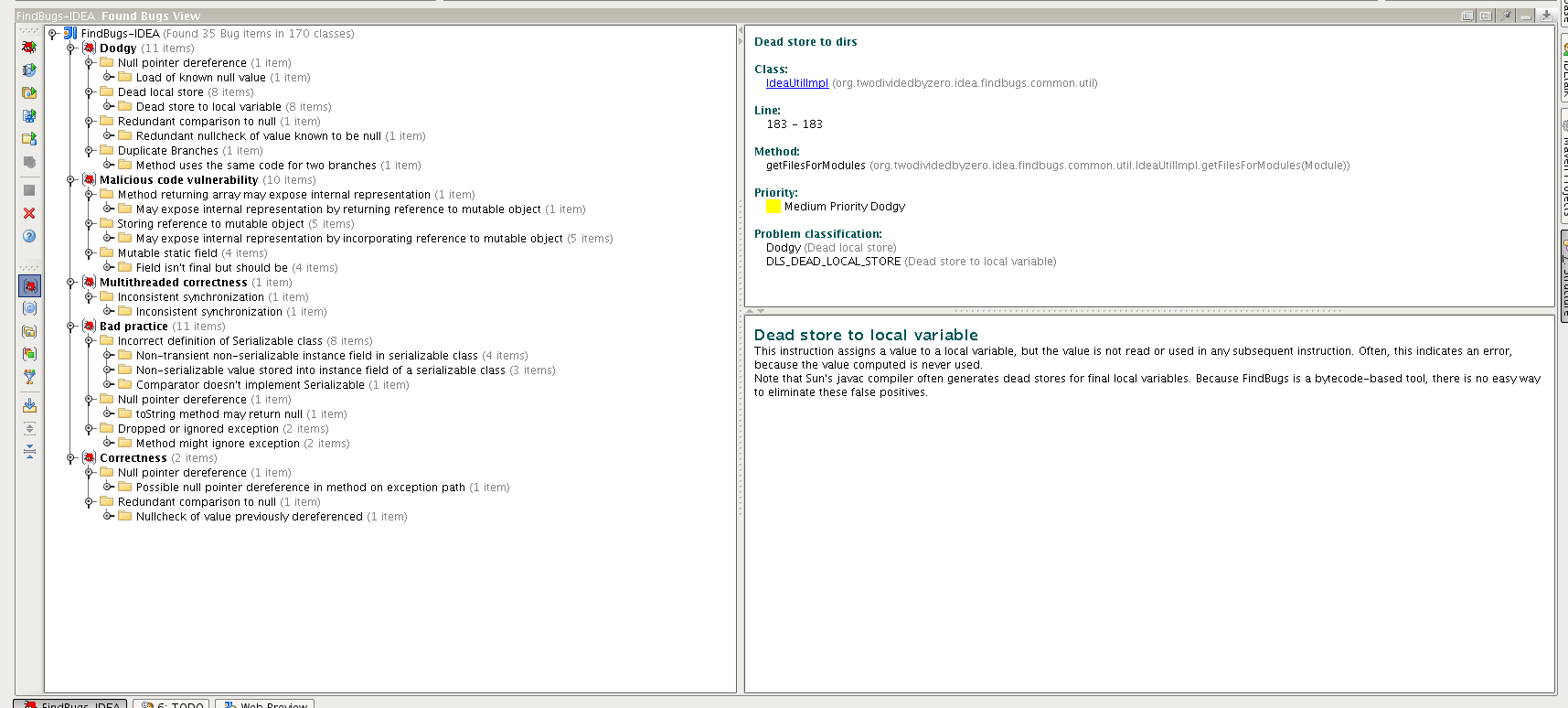
Task: Switch to the 6: TODO tool window tab
Action: coord(172,704)
